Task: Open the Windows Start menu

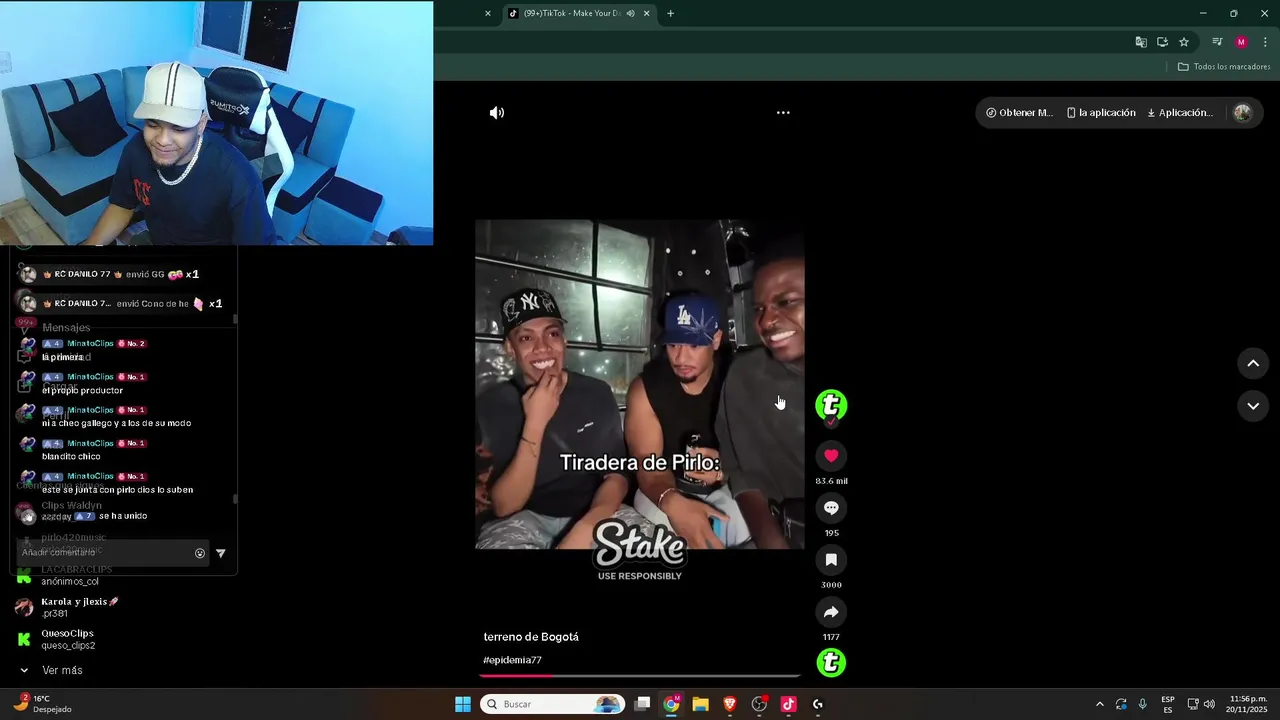Action: 463,704
